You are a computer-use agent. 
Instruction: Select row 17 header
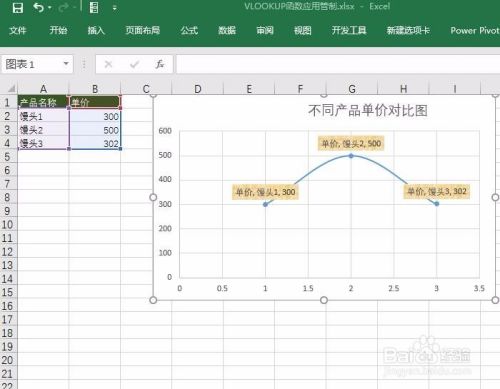click(x=8, y=320)
